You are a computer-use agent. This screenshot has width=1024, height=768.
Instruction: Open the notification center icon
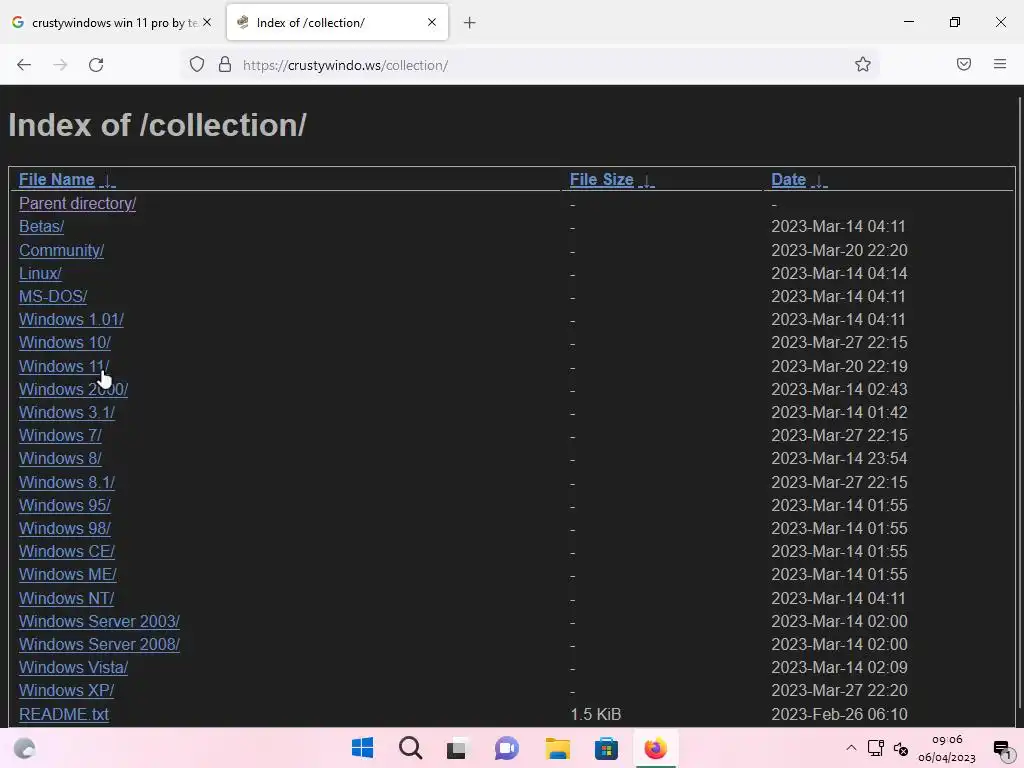coord(1002,749)
